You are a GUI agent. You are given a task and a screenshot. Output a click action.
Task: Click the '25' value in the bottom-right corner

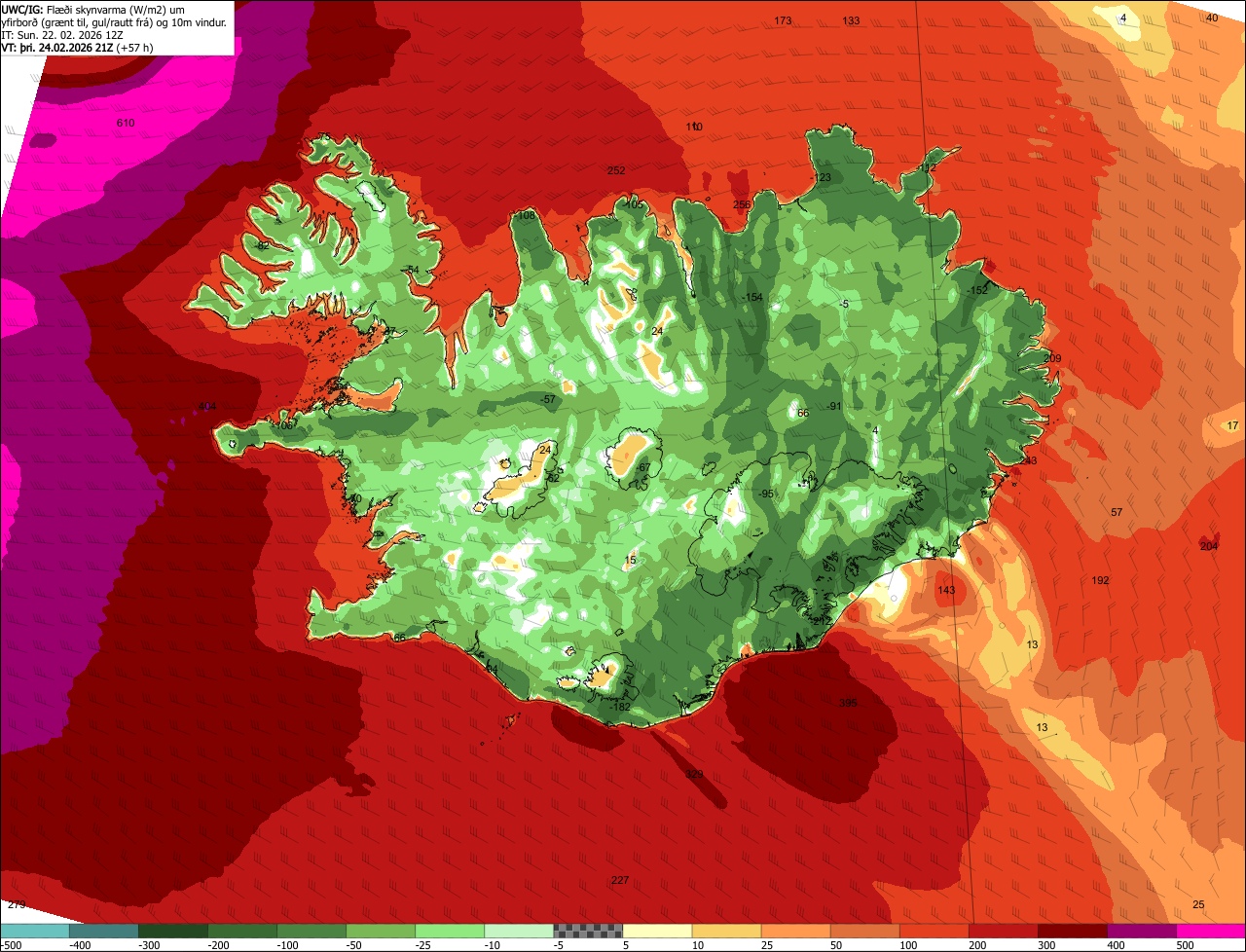[x=1198, y=904]
